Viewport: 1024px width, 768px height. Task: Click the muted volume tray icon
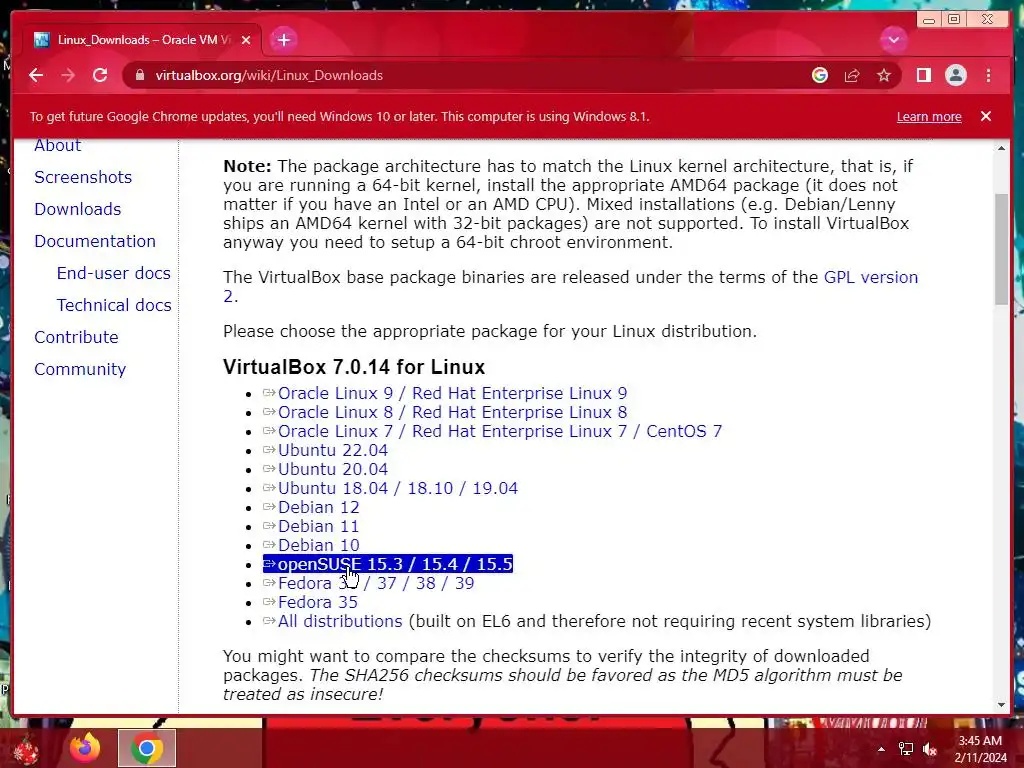point(930,749)
